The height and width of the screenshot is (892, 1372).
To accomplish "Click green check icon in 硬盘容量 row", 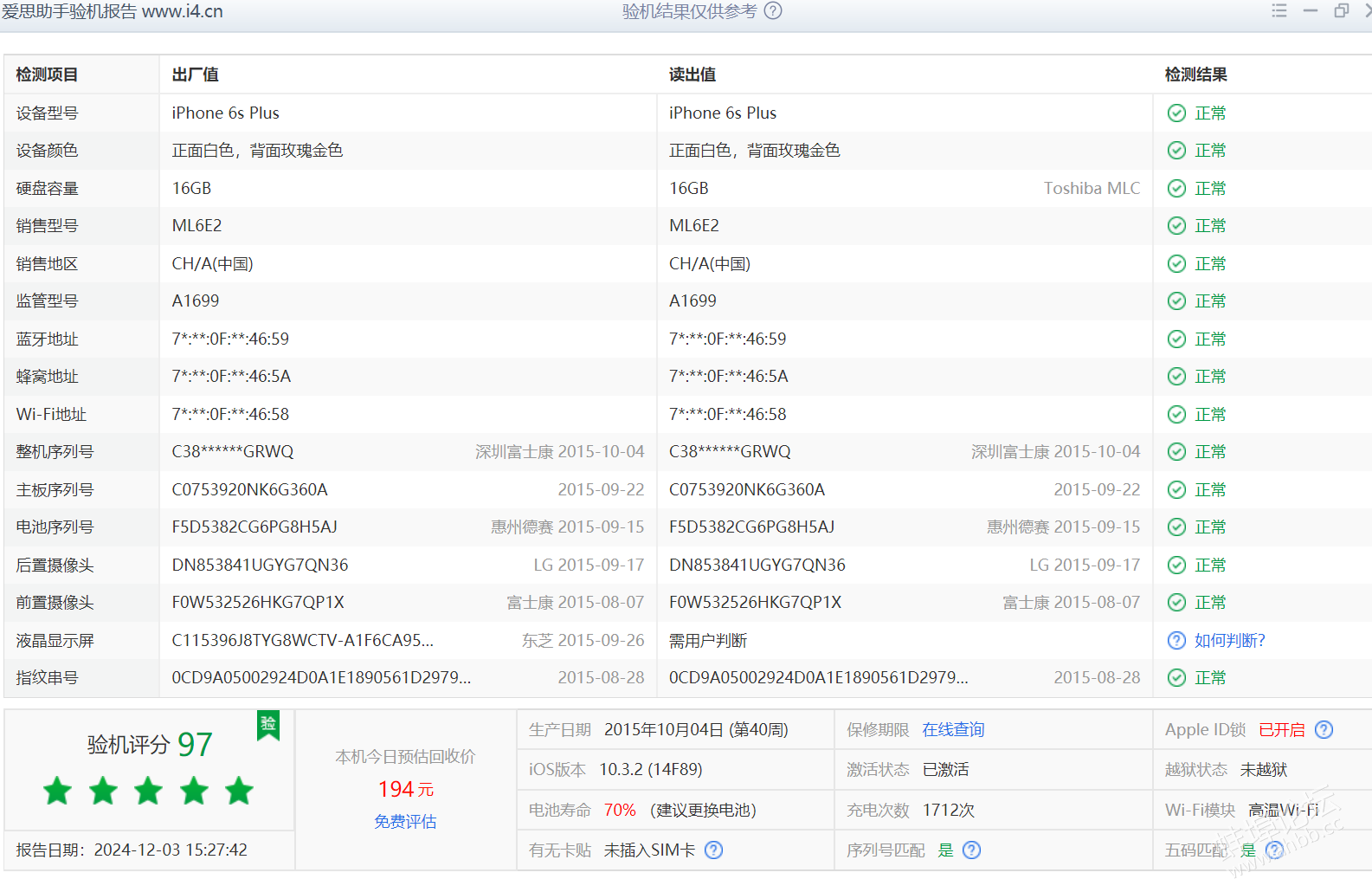I will [x=1176, y=188].
